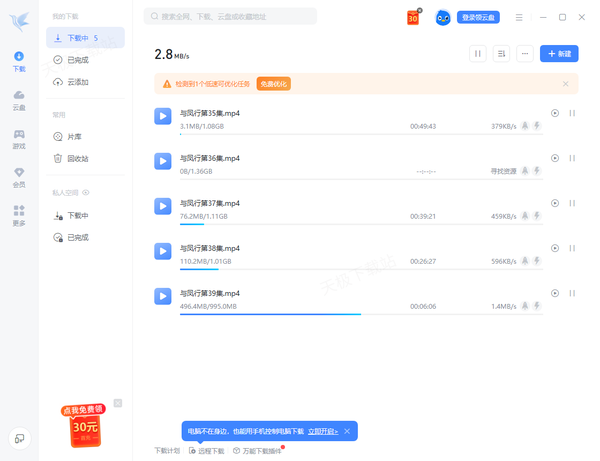
Task: Click the 免费优化 orange button
Action: (274, 84)
